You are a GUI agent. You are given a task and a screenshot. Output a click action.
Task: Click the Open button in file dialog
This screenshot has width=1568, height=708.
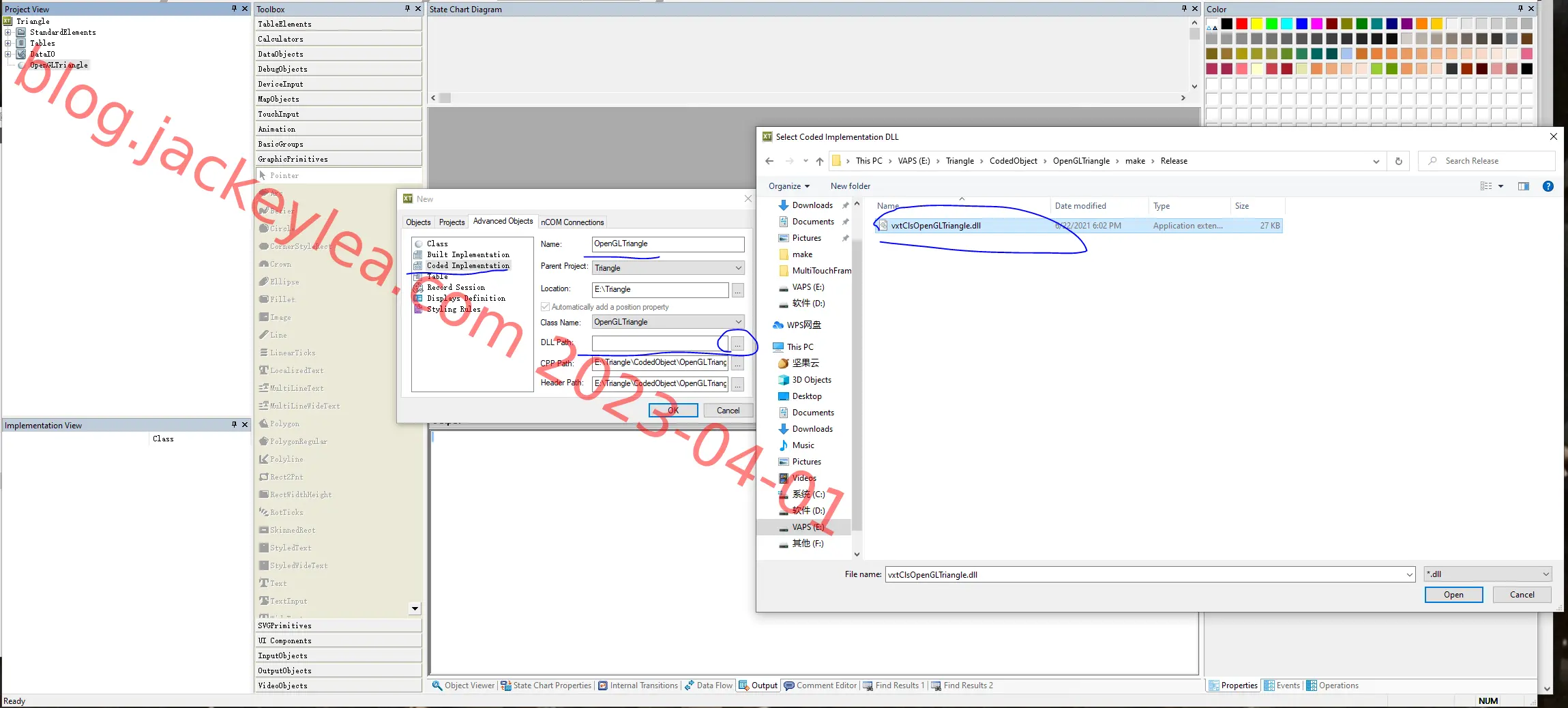pos(1453,595)
